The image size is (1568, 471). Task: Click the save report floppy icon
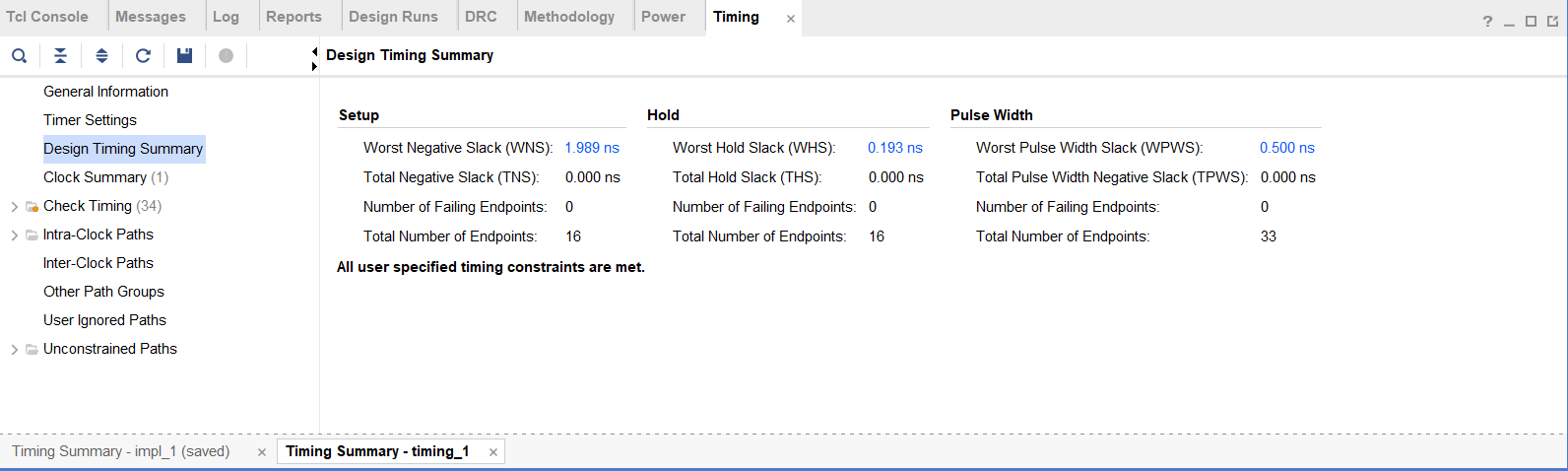(x=184, y=55)
